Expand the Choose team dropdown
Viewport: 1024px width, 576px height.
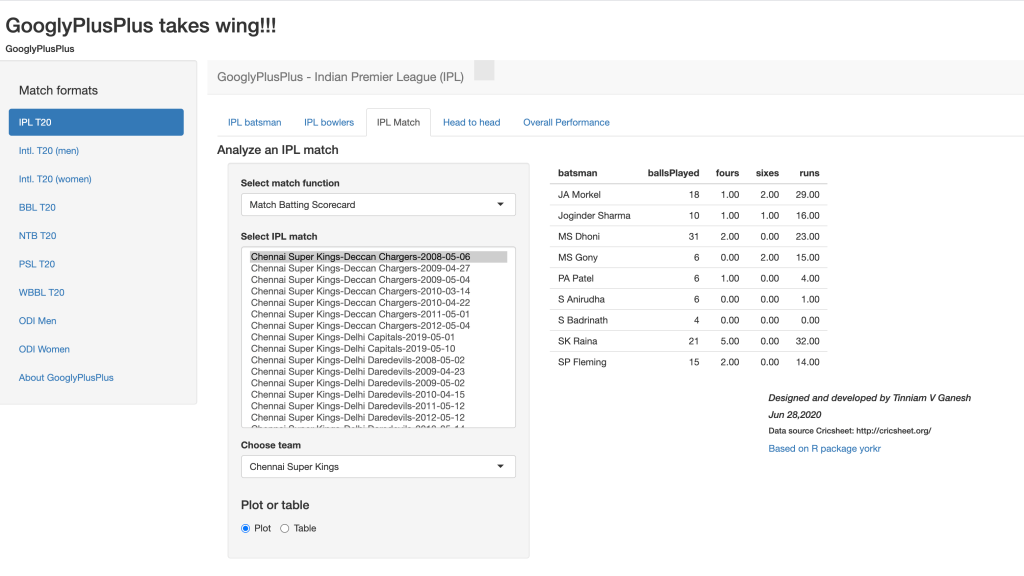(378, 467)
